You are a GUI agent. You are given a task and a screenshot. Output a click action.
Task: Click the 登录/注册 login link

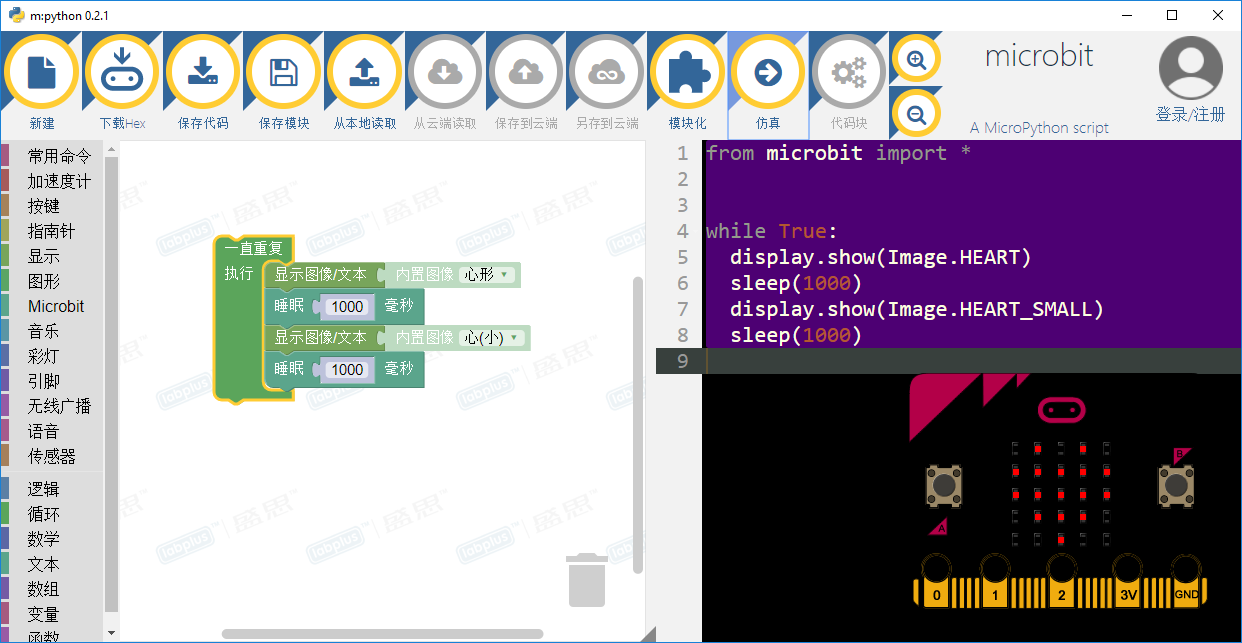pos(1190,115)
